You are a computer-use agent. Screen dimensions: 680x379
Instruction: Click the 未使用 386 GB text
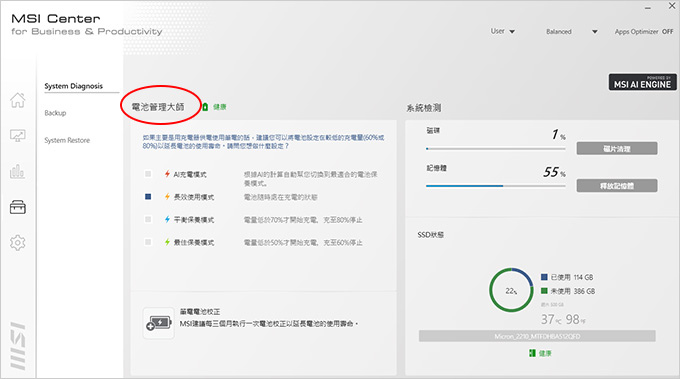click(572, 291)
